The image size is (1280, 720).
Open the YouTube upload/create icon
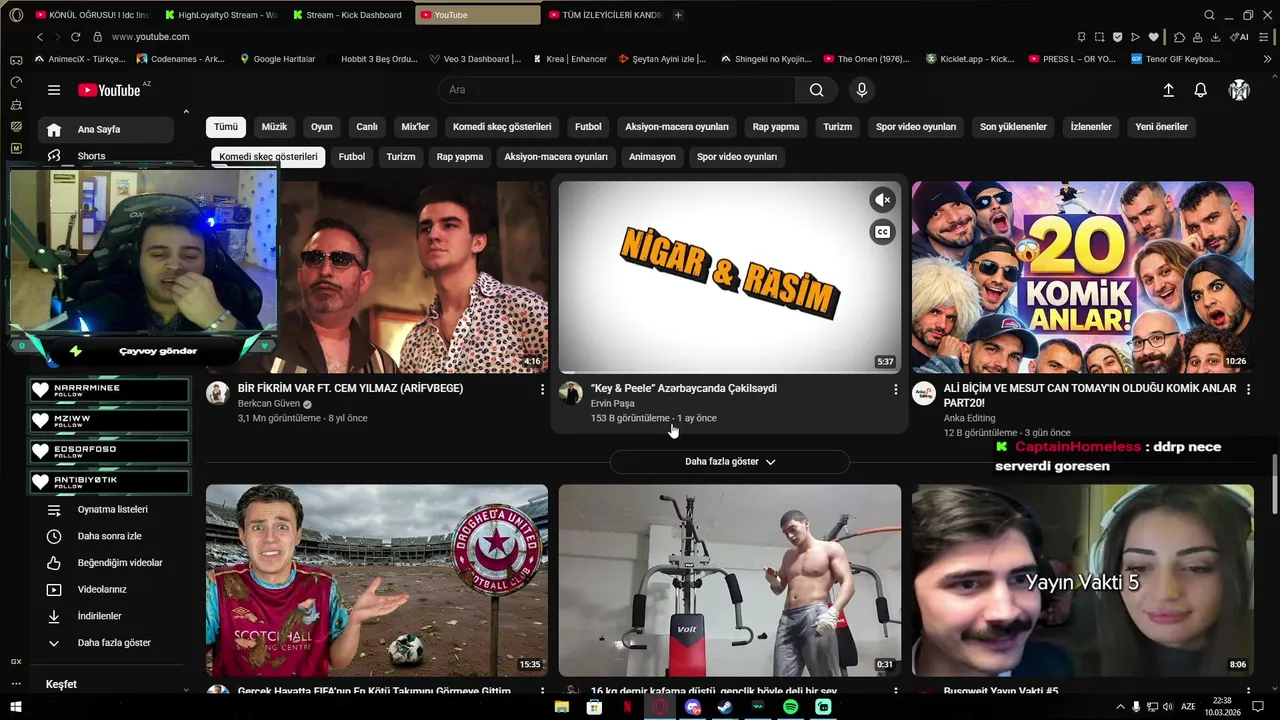tap(1168, 90)
